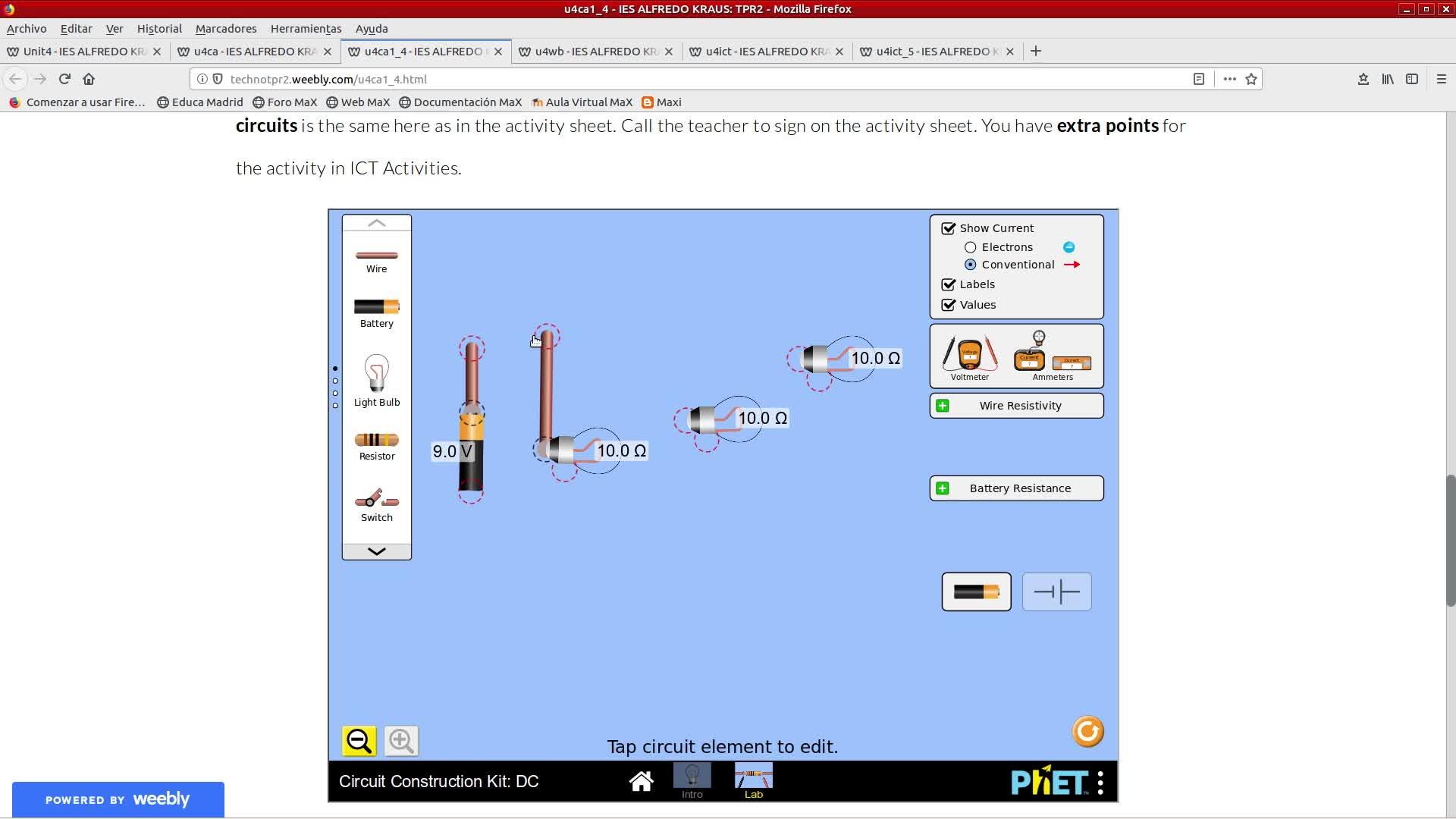Image resolution: width=1456 pixels, height=819 pixels.
Task: Click the zoom out magnifier button
Action: 359,741
